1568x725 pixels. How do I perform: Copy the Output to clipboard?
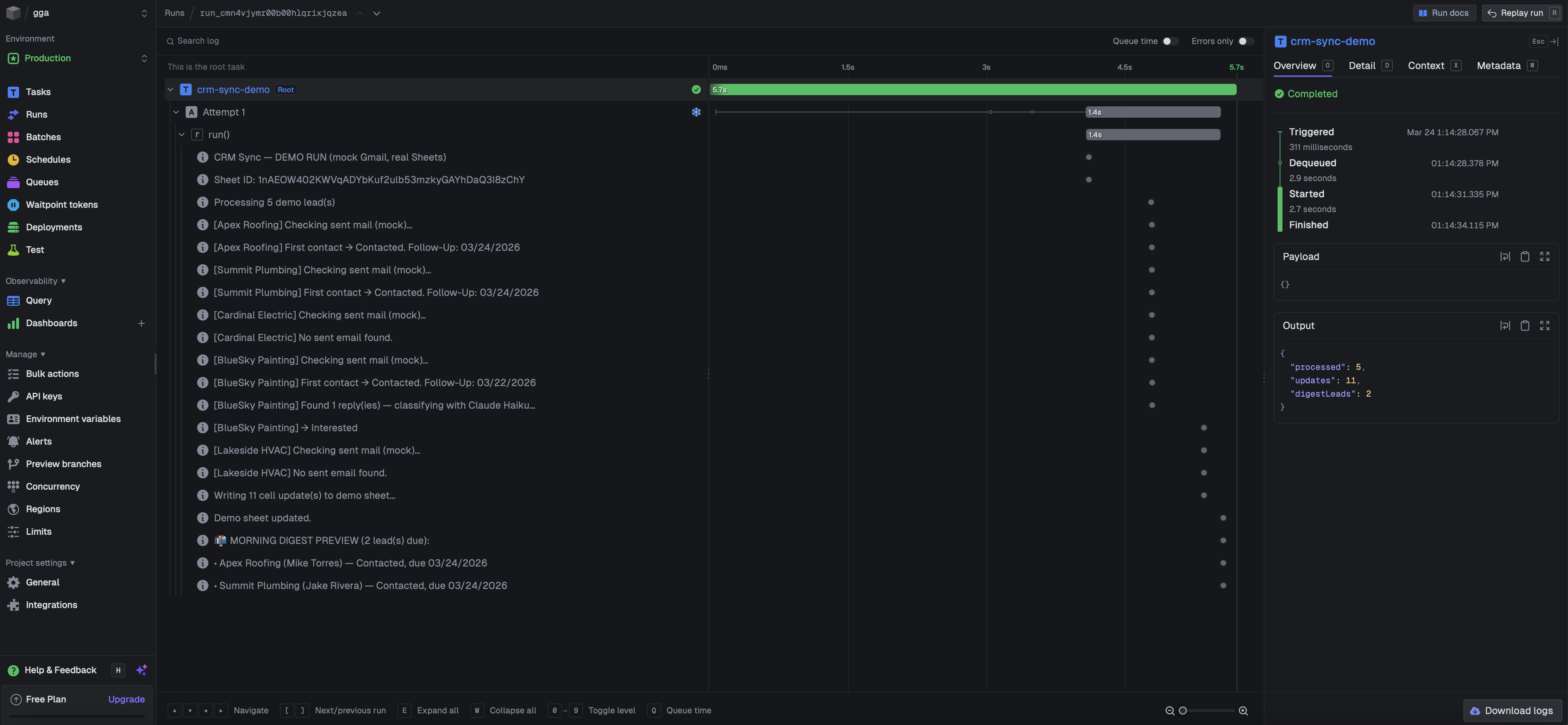1525,326
